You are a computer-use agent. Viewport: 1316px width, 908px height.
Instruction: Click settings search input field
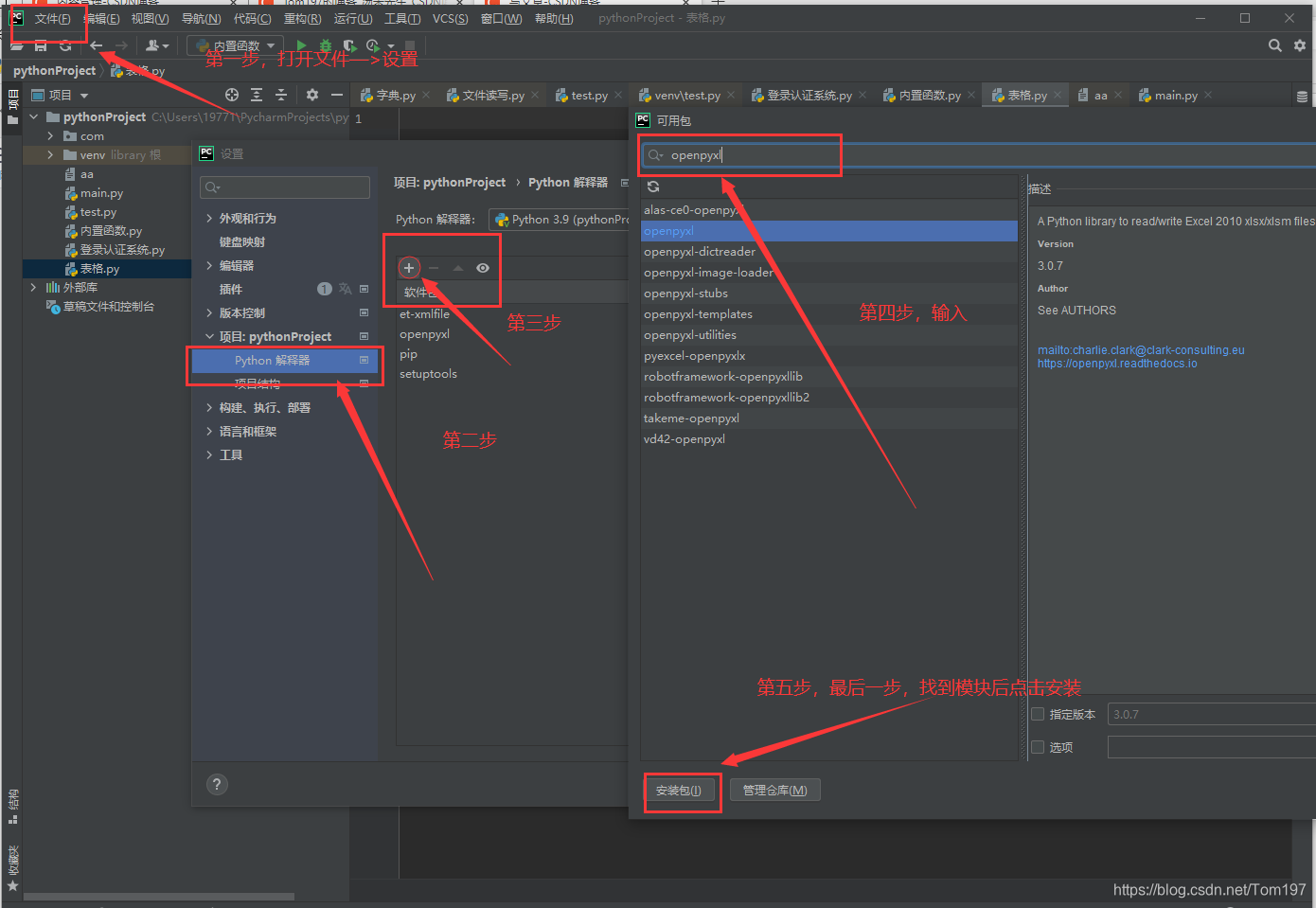tap(285, 187)
